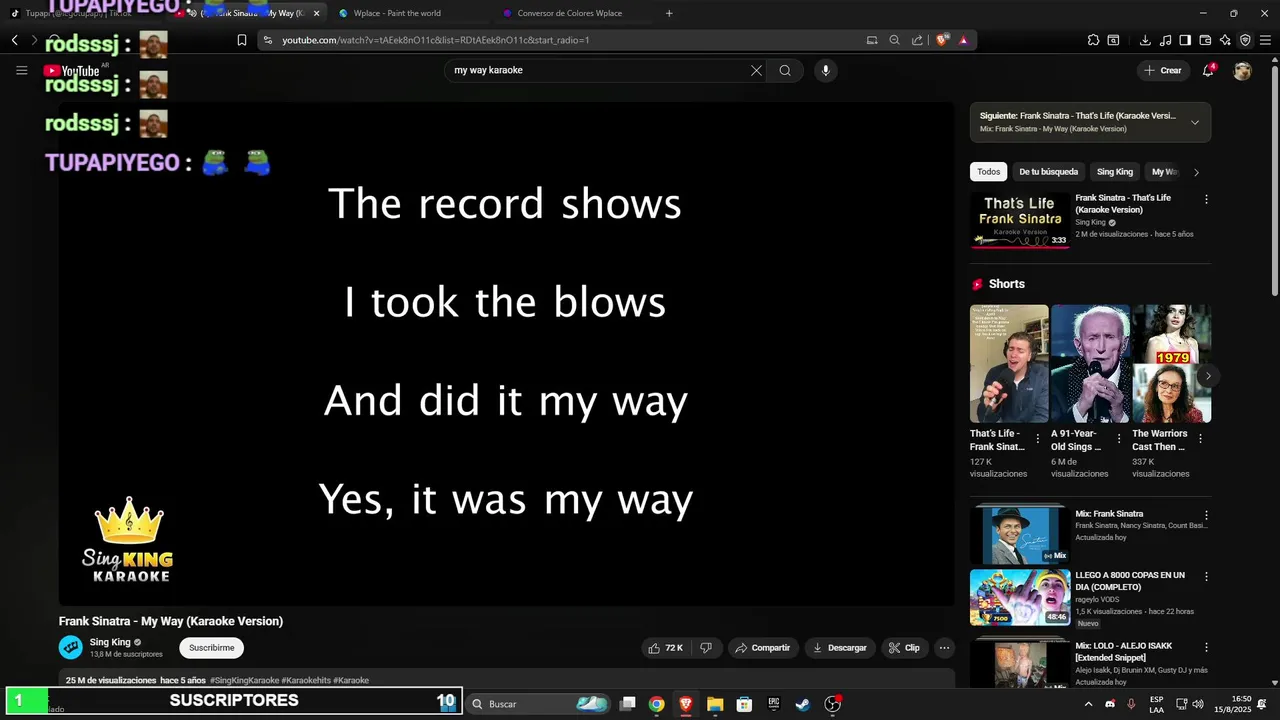This screenshot has height=720, width=1280.
Task: Open the browser main menu
Action: tap(1265, 40)
